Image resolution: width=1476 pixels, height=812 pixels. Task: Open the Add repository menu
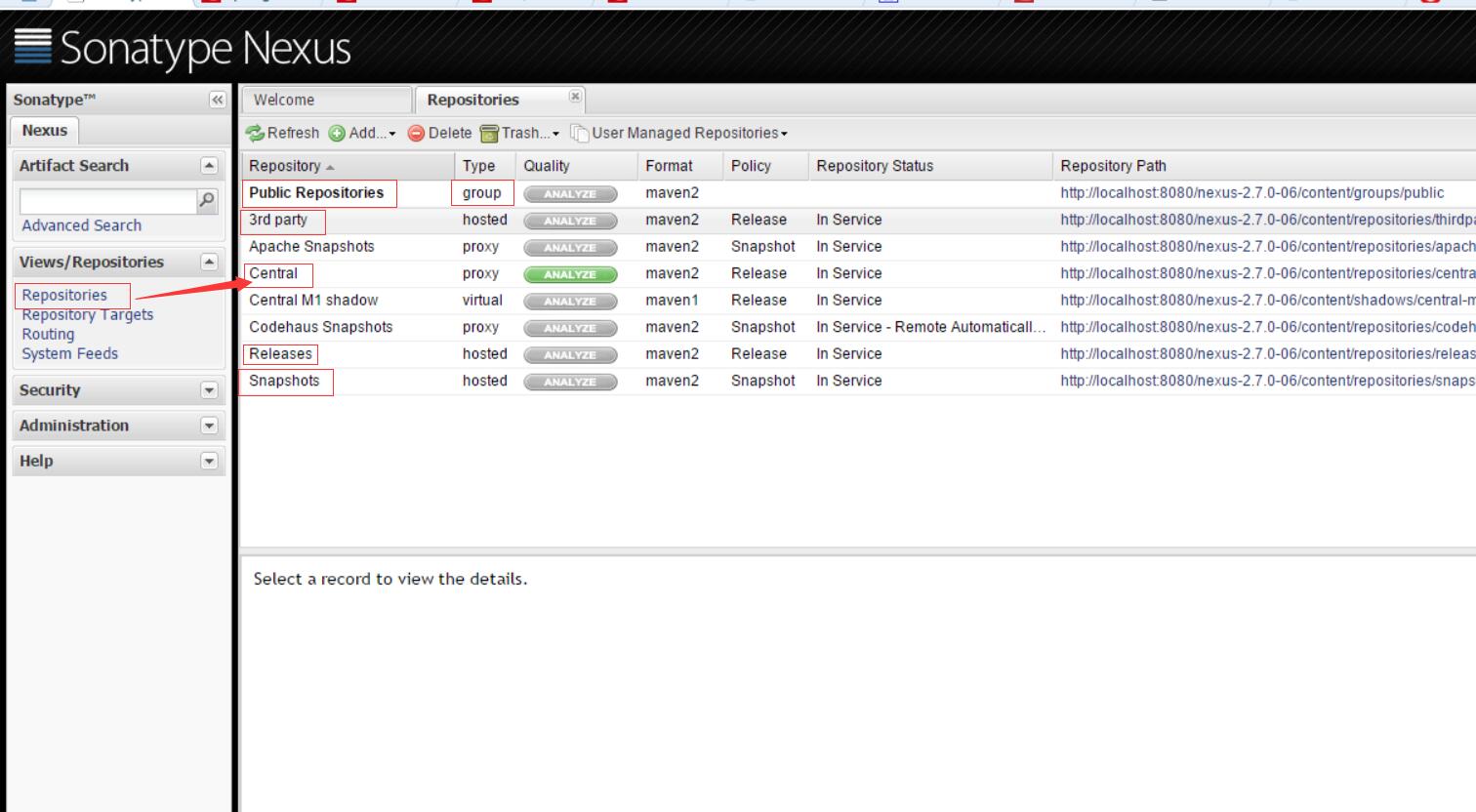(362, 134)
